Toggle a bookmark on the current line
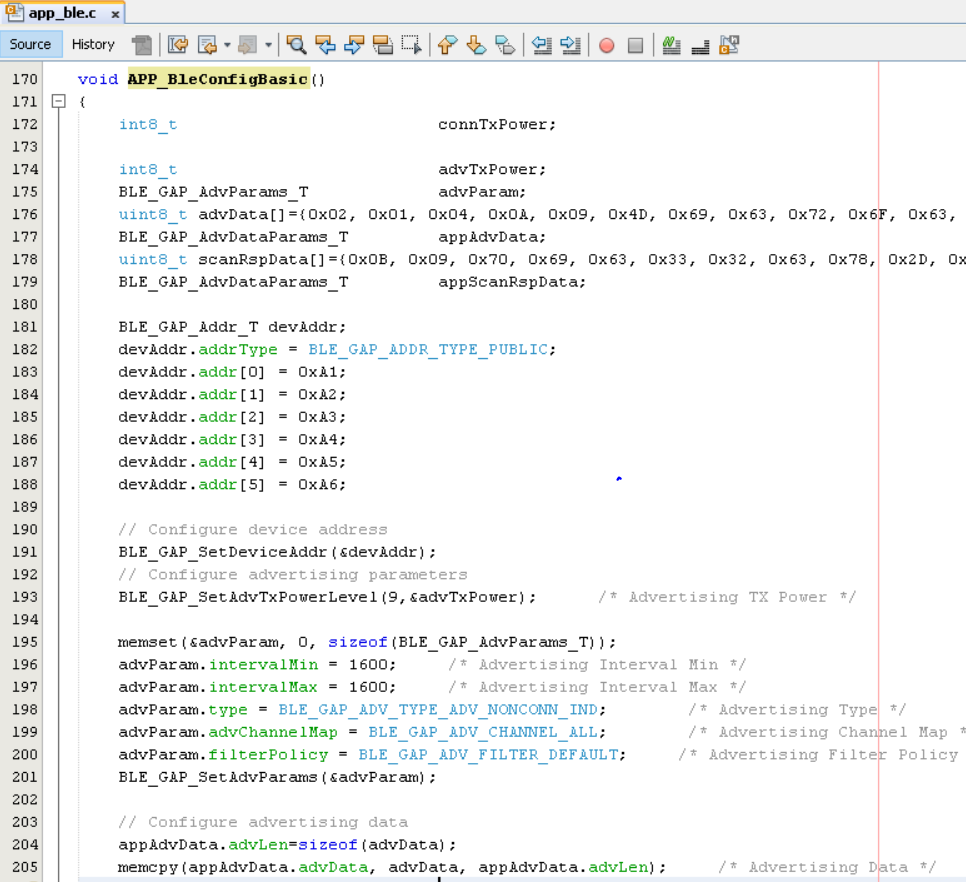Viewport: 966px width, 882px height. point(505,45)
